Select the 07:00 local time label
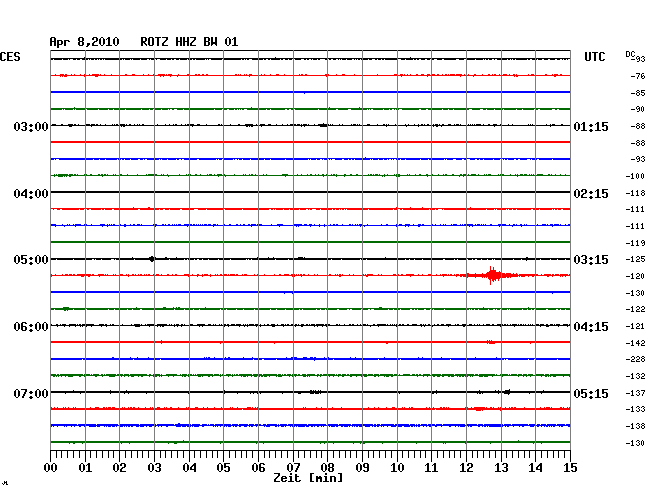 tap(31, 393)
